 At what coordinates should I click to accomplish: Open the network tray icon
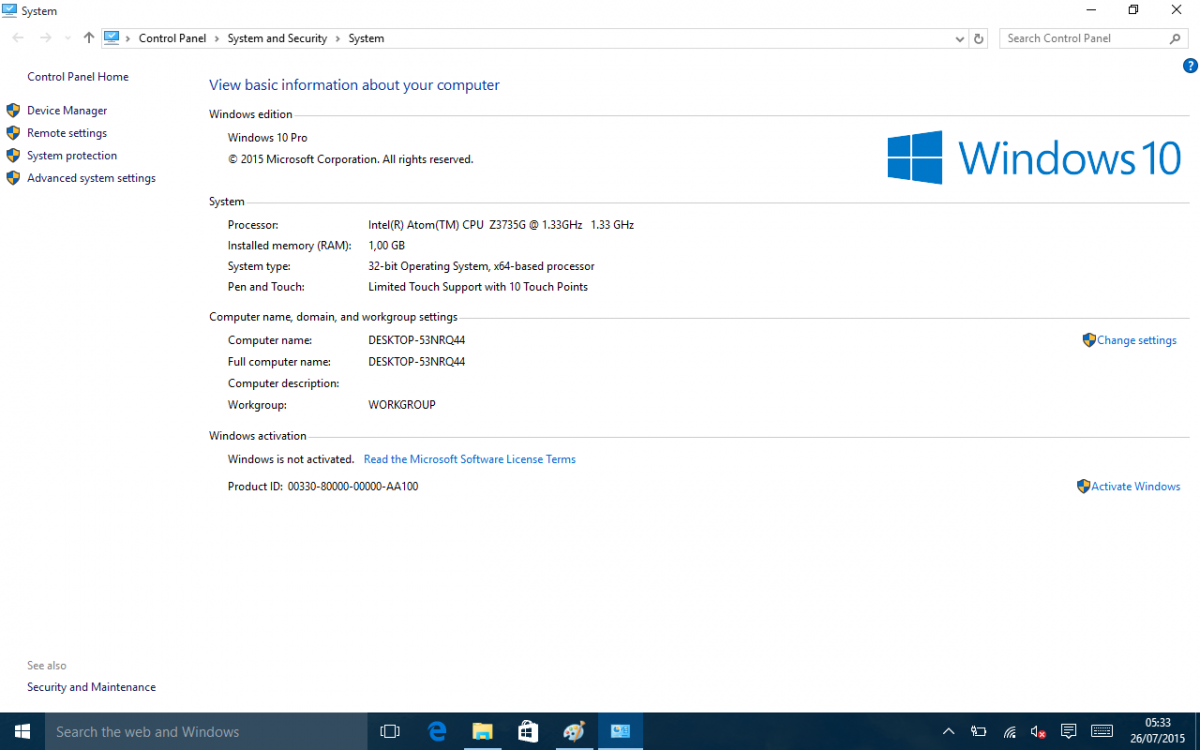[x=1010, y=732]
